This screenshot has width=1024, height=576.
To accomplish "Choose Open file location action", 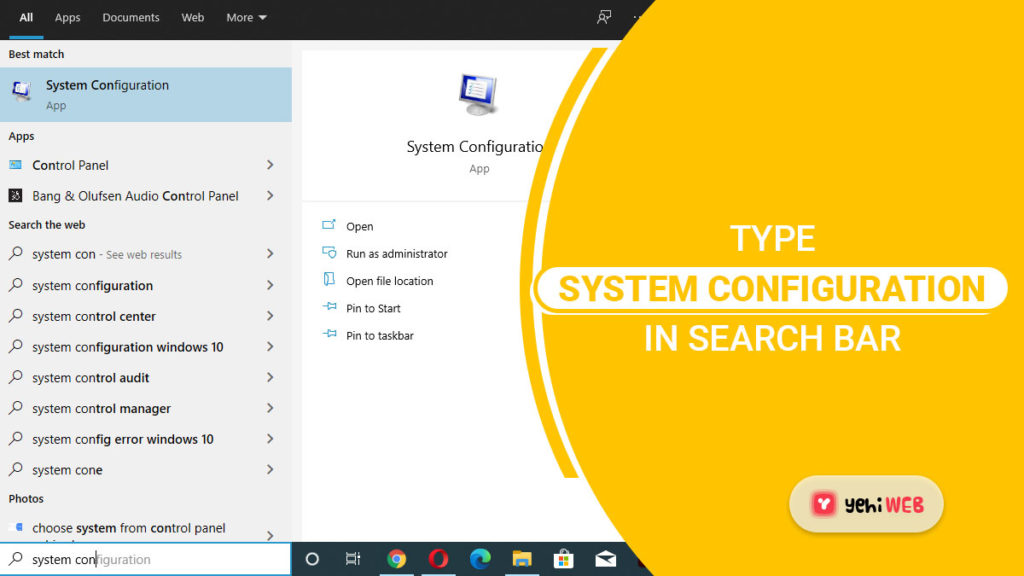I will pos(389,281).
